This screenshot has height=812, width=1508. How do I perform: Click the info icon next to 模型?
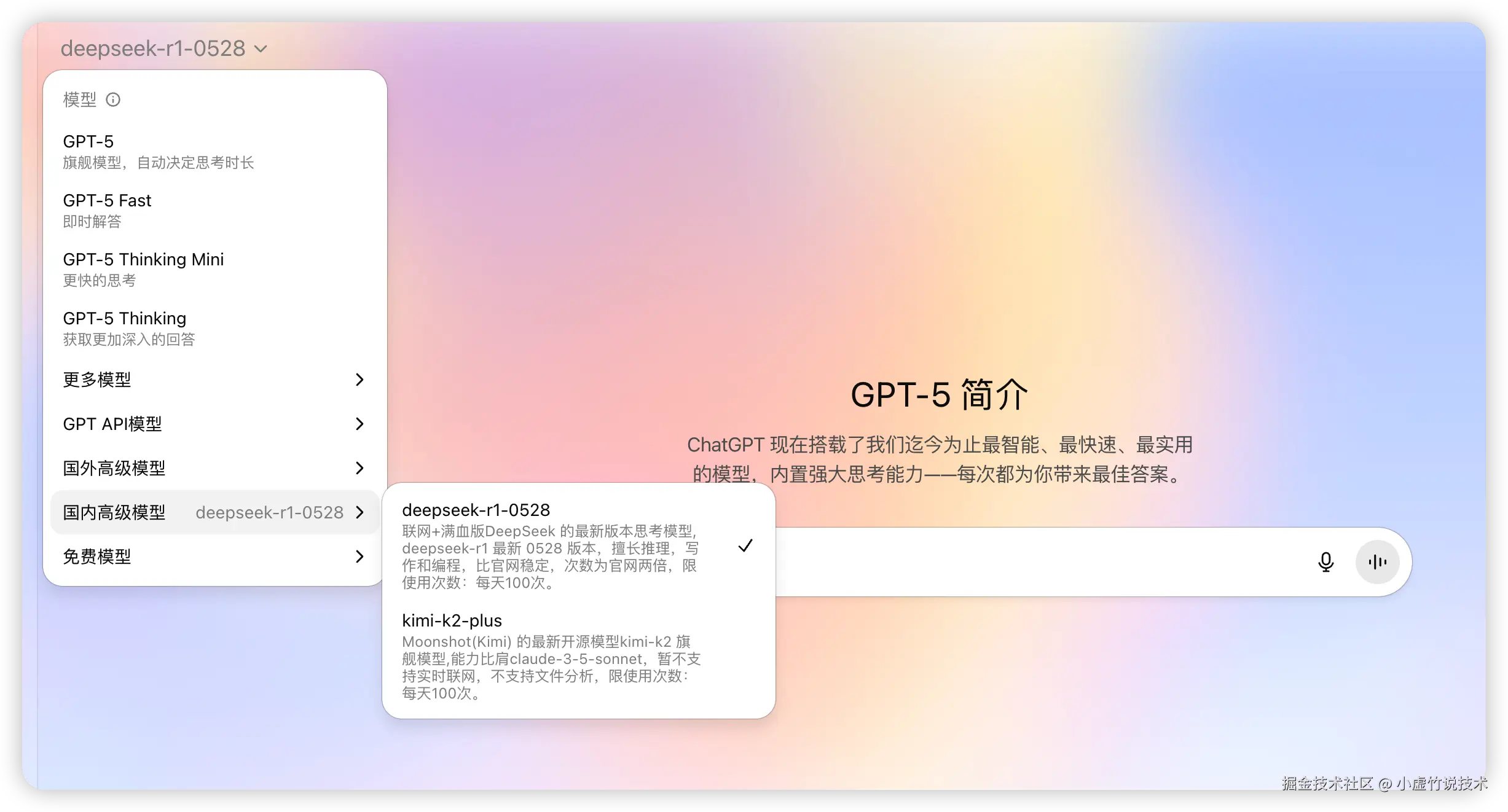[x=113, y=100]
